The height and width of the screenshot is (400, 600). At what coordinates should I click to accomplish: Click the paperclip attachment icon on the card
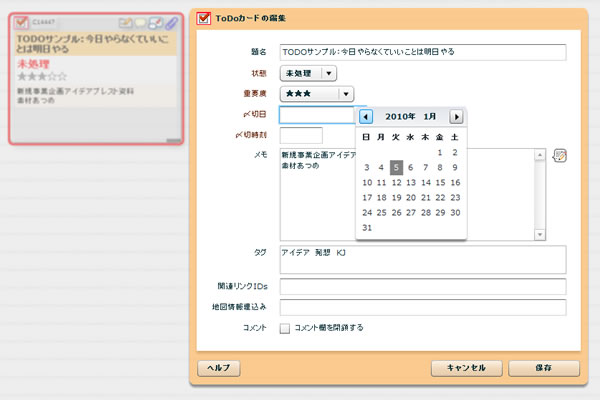click(170, 22)
